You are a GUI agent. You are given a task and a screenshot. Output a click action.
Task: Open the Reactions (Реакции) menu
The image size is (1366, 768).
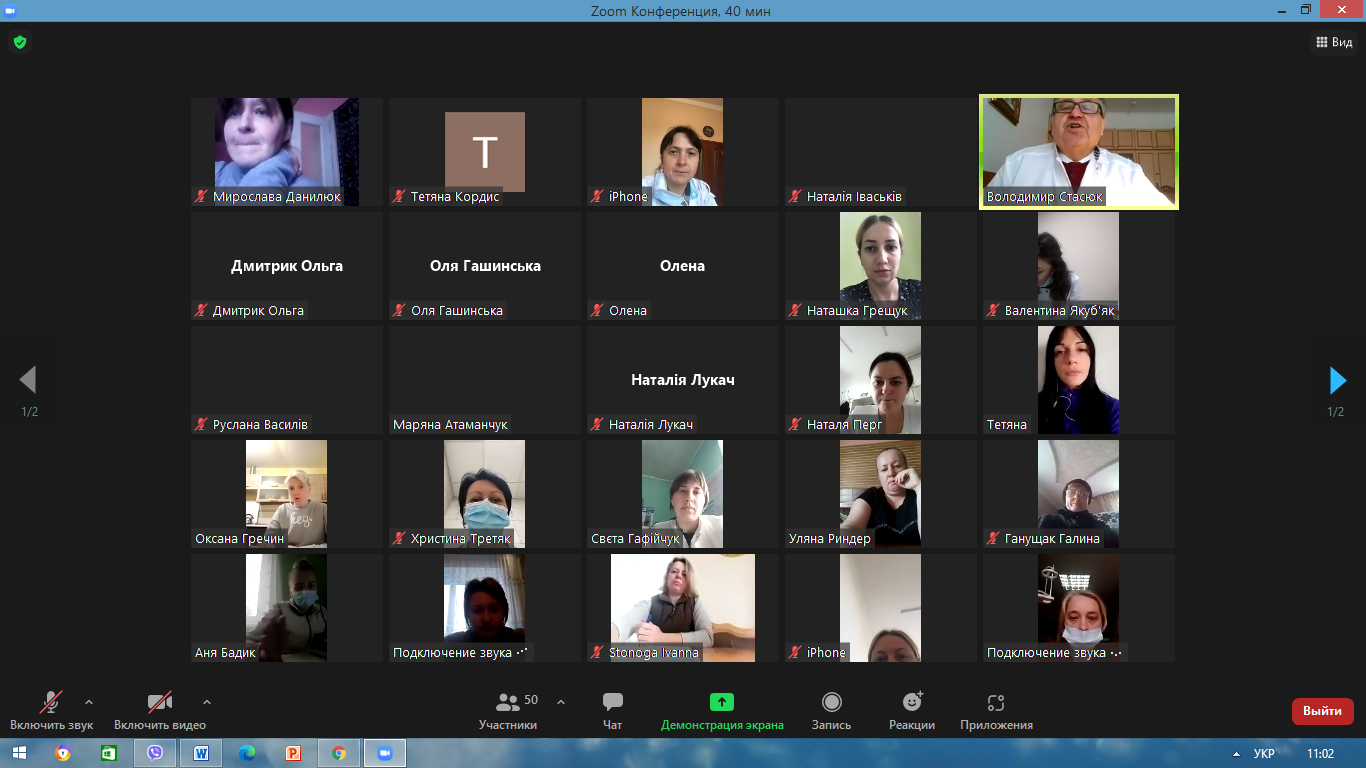[x=912, y=710]
